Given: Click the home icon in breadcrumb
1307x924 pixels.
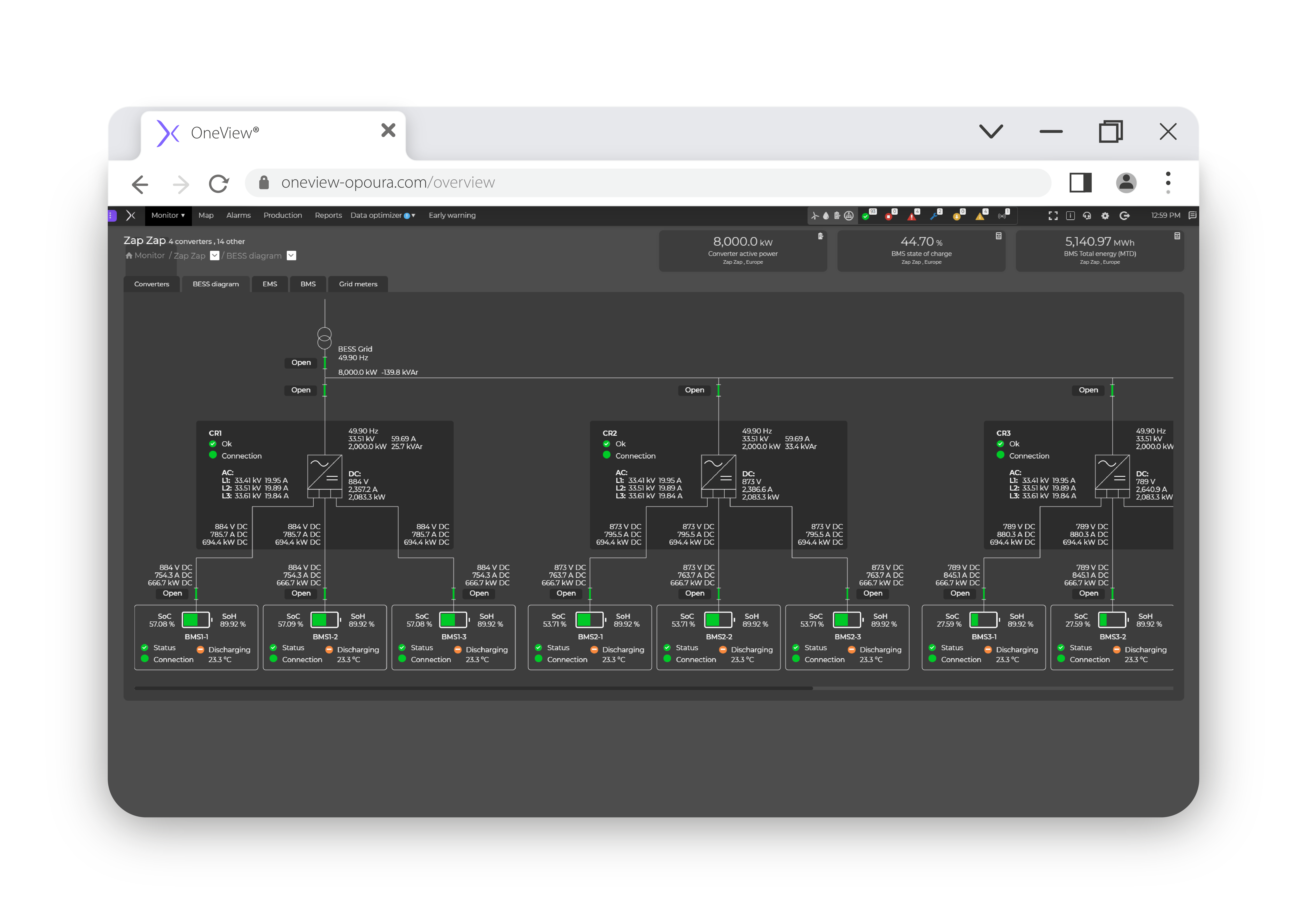Looking at the screenshot, I should (x=129, y=256).
